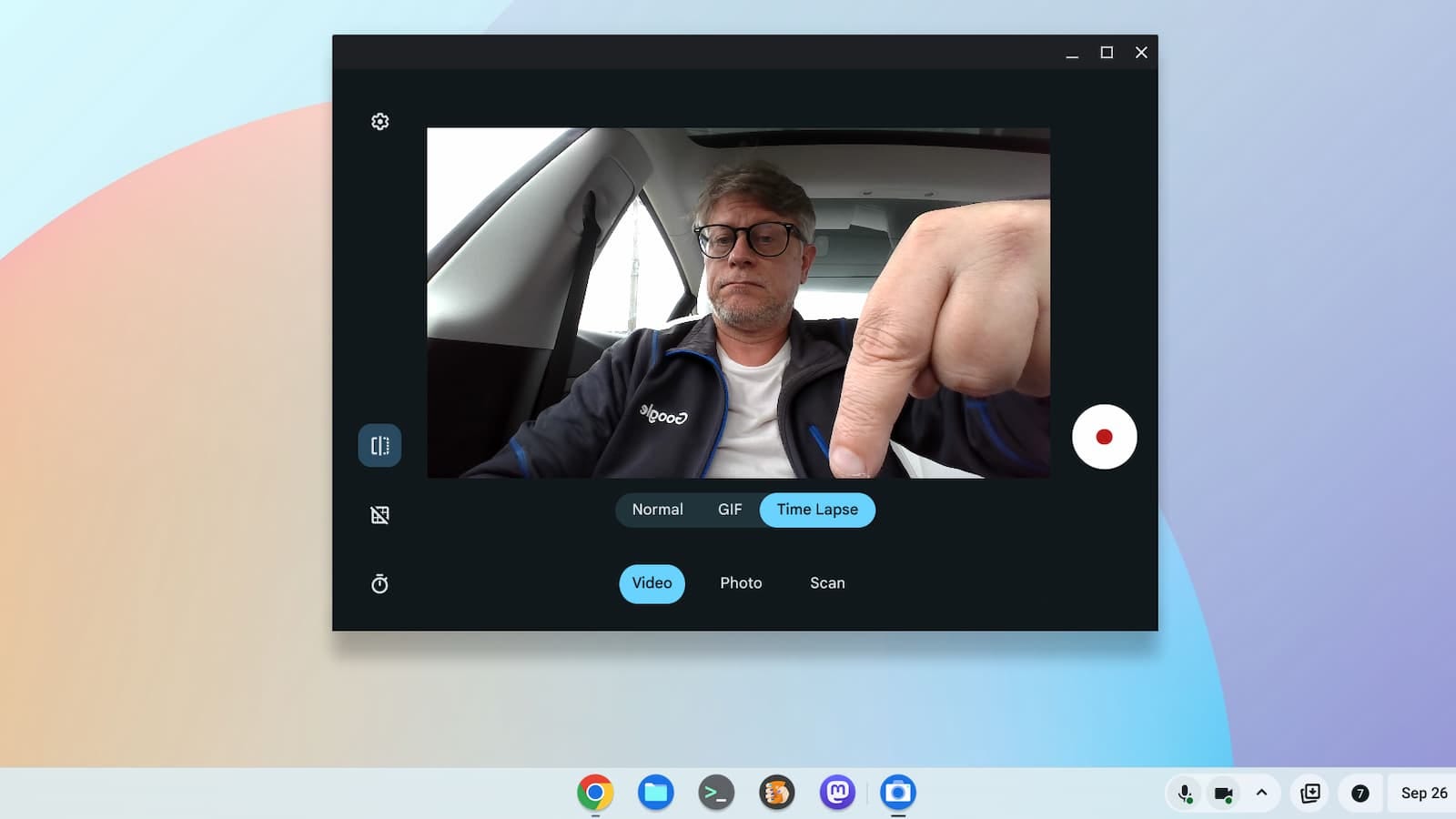Close the Camera window
This screenshot has height=819, width=1456.
(1141, 53)
